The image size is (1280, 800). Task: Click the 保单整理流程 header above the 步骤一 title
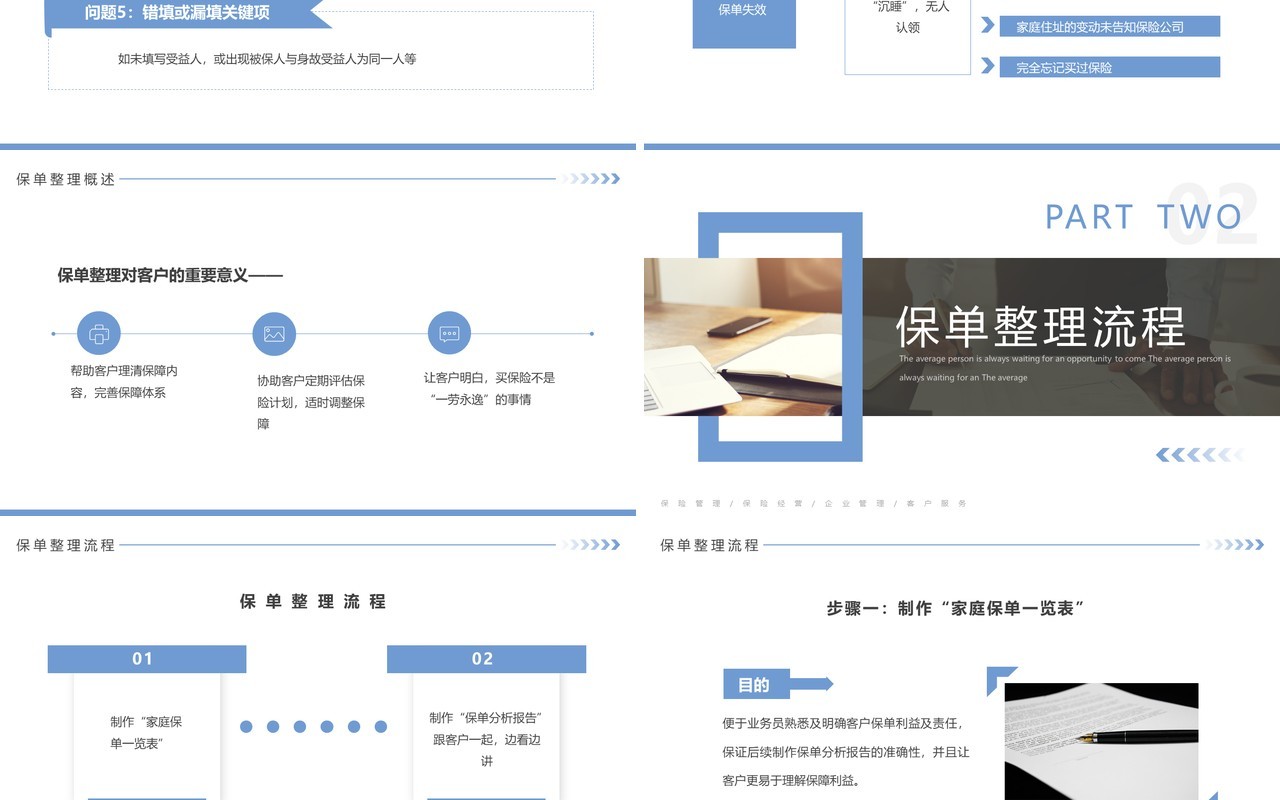click(x=710, y=545)
